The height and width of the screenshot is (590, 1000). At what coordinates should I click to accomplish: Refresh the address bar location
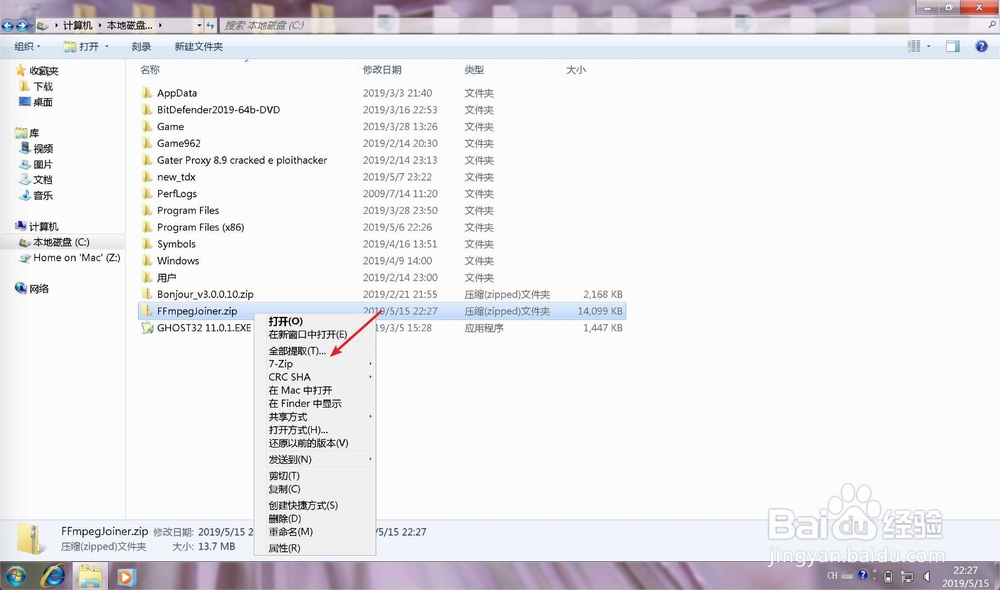[210, 26]
